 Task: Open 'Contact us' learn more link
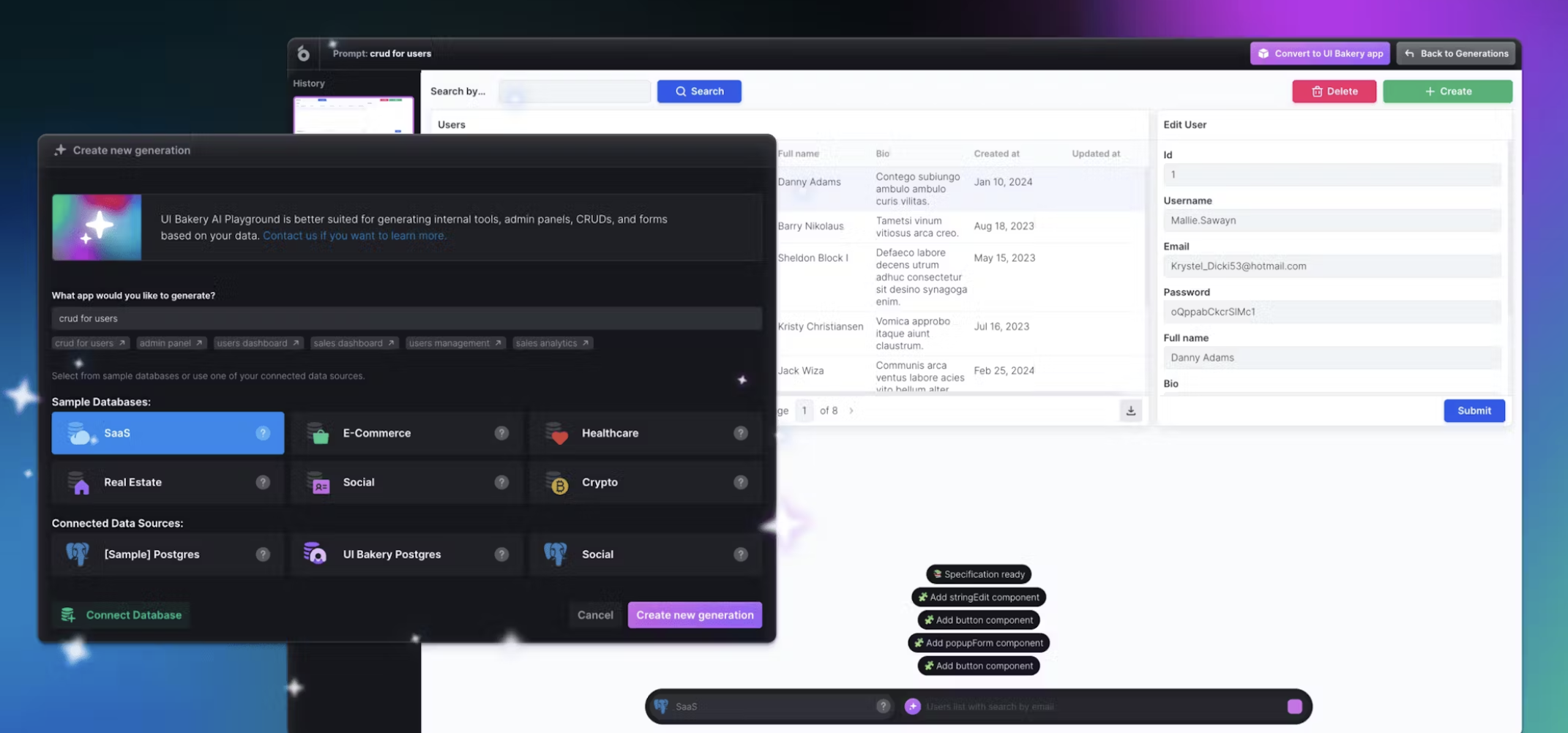[x=354, y=236]
